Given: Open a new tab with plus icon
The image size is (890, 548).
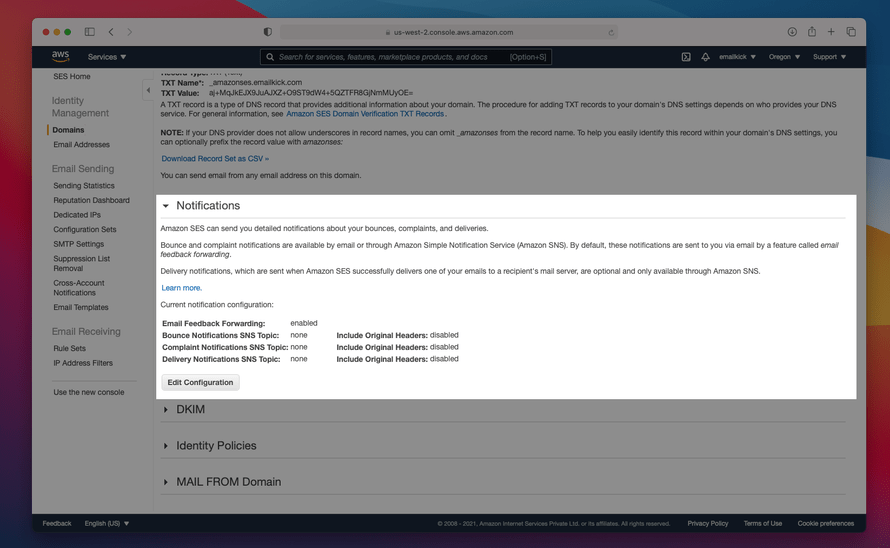Looking at the screenshot, I should (x=831, y=32).
